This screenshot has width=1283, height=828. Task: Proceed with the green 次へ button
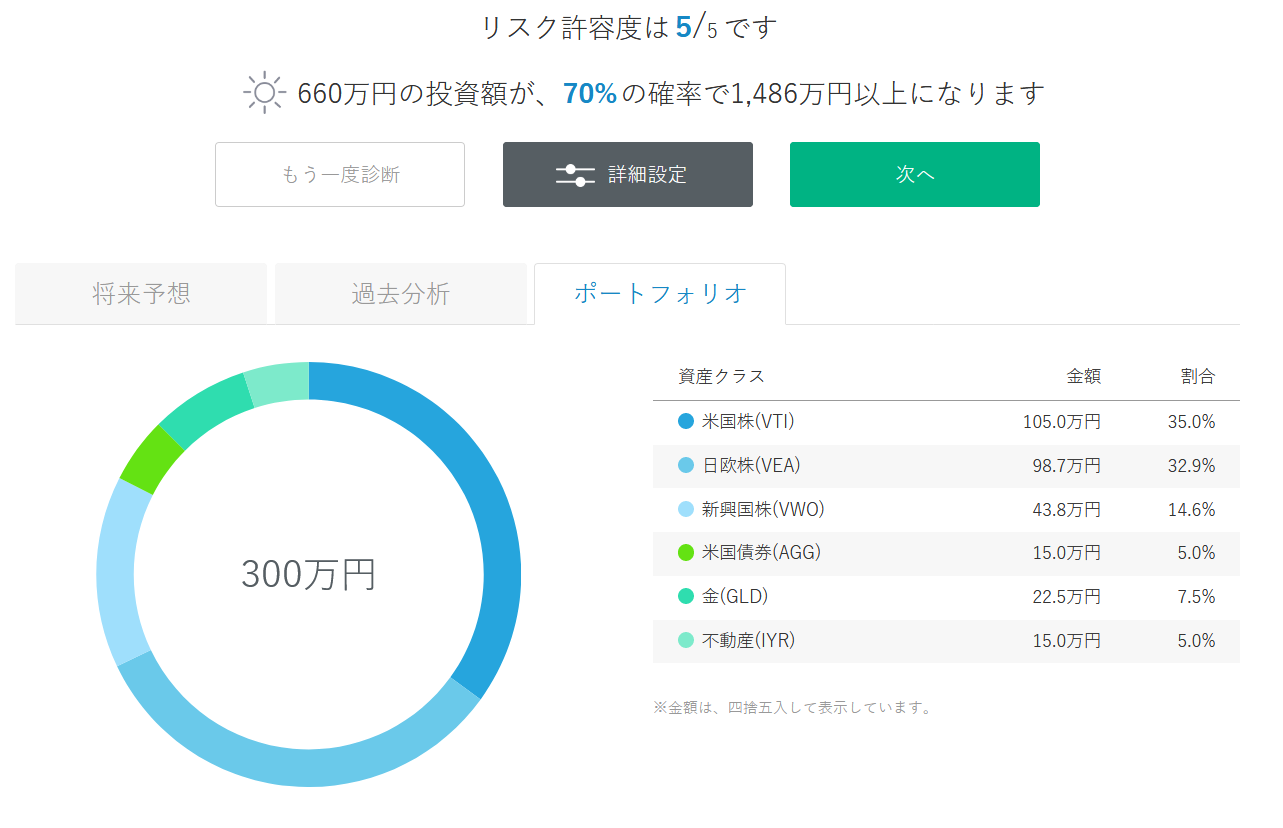tap(914, 175)
